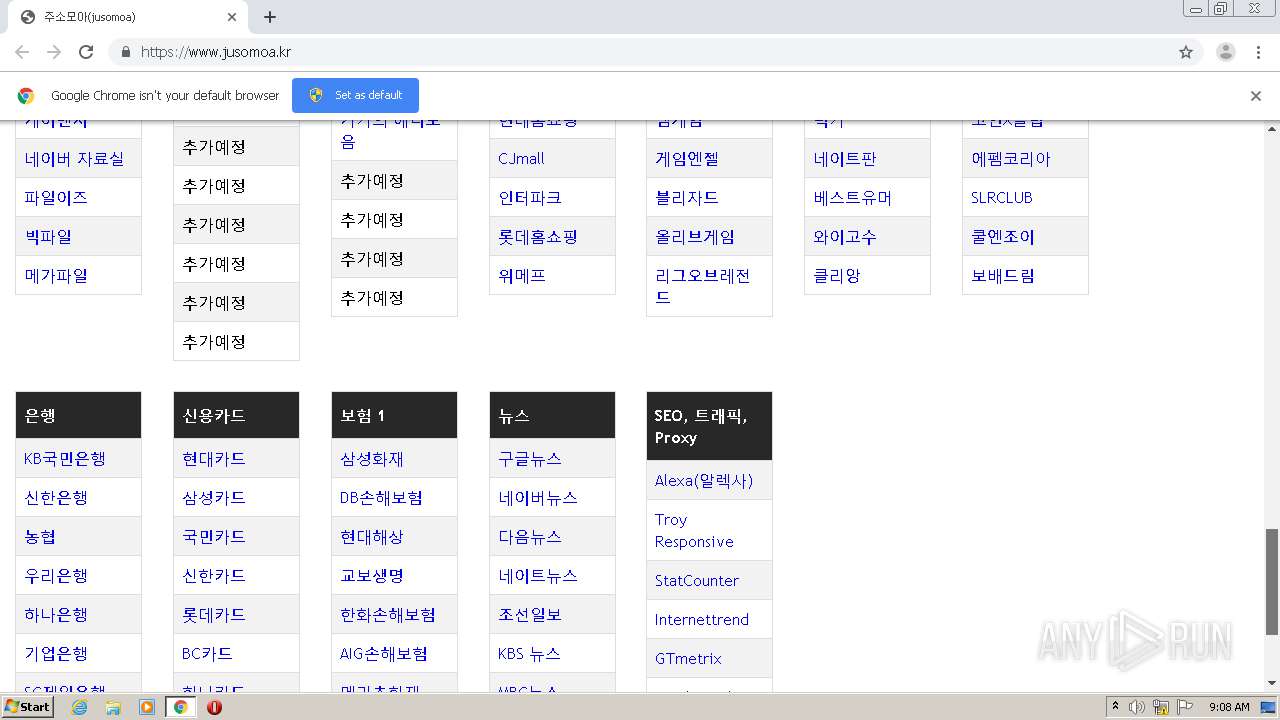
Task: Show hidden system tray icons
Action: click(x=1115, y=707)
